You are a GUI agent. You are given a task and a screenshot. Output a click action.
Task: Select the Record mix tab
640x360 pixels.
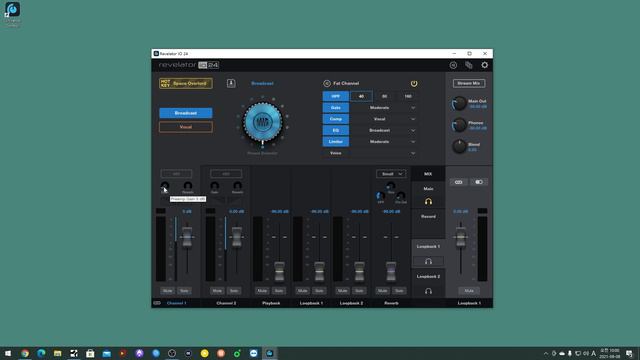pos(428,217)
